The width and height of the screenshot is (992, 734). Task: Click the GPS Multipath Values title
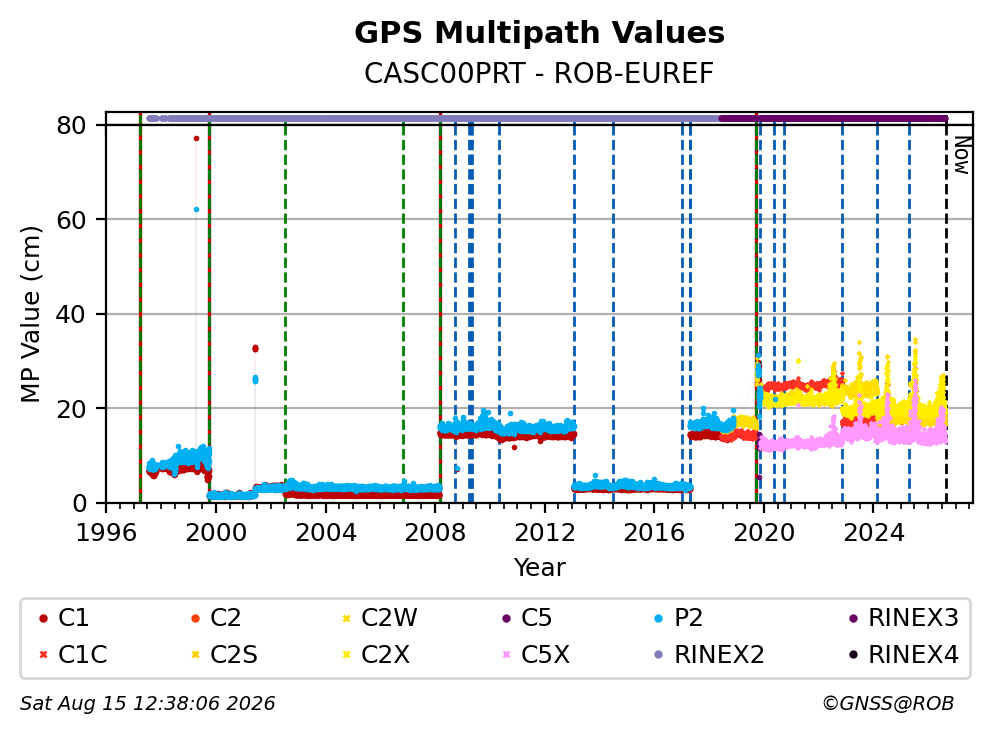[x=539, y=32]
